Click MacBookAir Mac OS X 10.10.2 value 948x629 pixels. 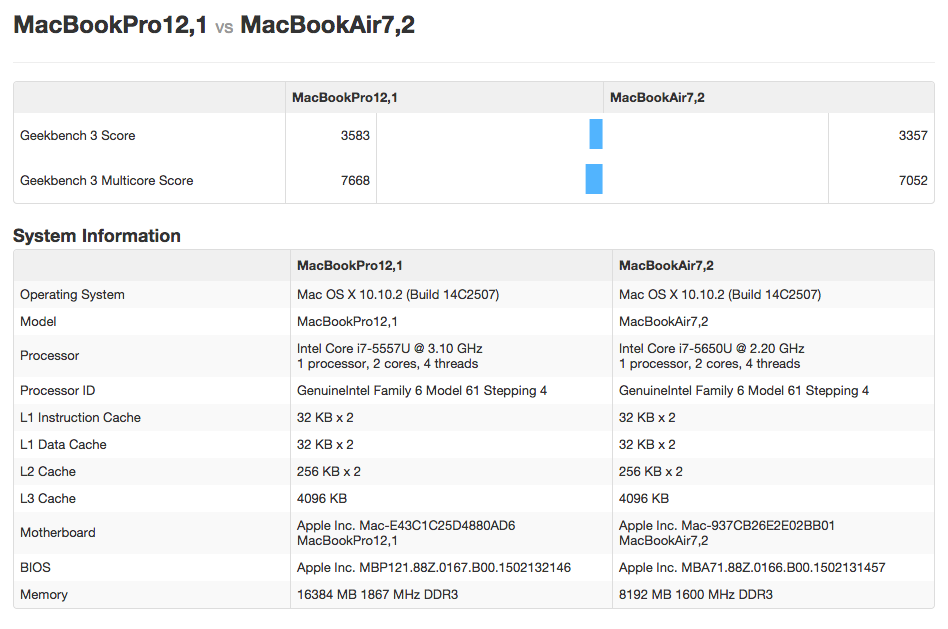pos(720,295)
